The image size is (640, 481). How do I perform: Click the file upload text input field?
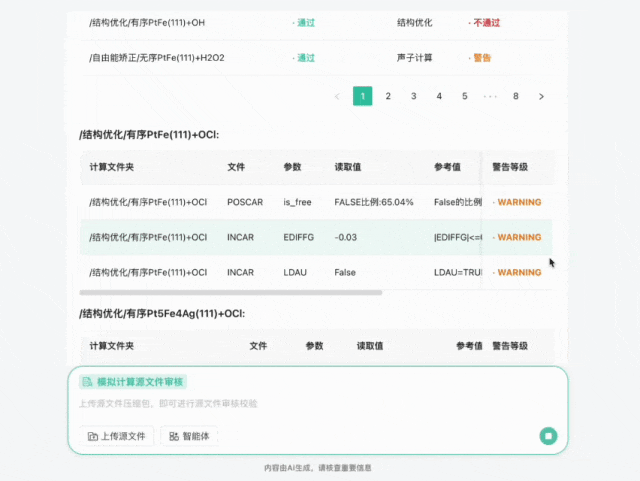(300, 404)
